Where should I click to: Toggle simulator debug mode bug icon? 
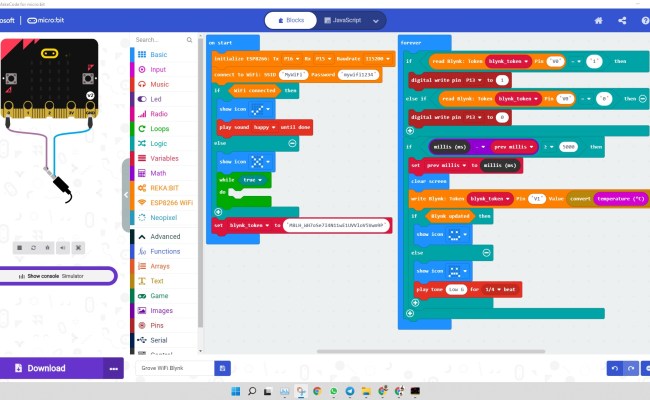click(48, 248)
